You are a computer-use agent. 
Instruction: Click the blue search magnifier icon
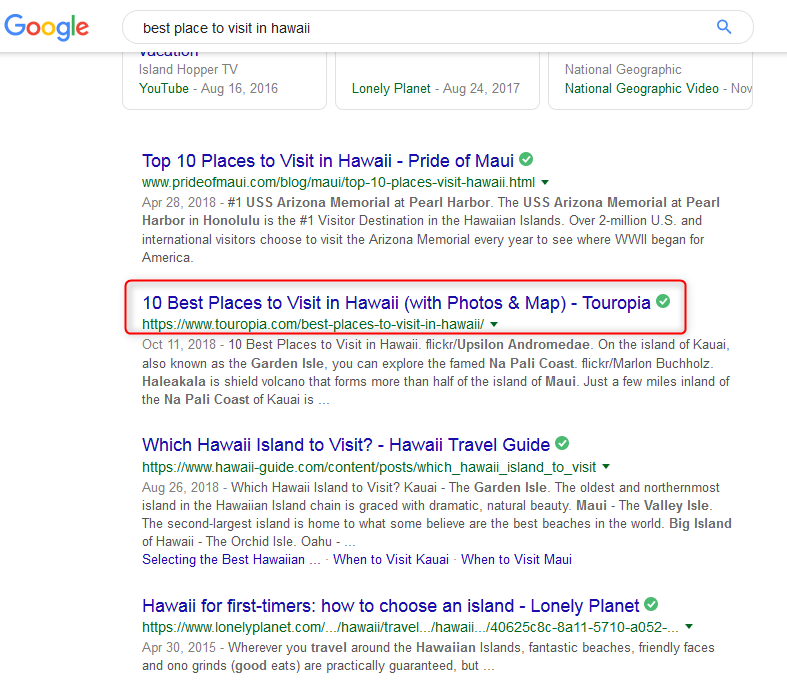pos(724,27)
